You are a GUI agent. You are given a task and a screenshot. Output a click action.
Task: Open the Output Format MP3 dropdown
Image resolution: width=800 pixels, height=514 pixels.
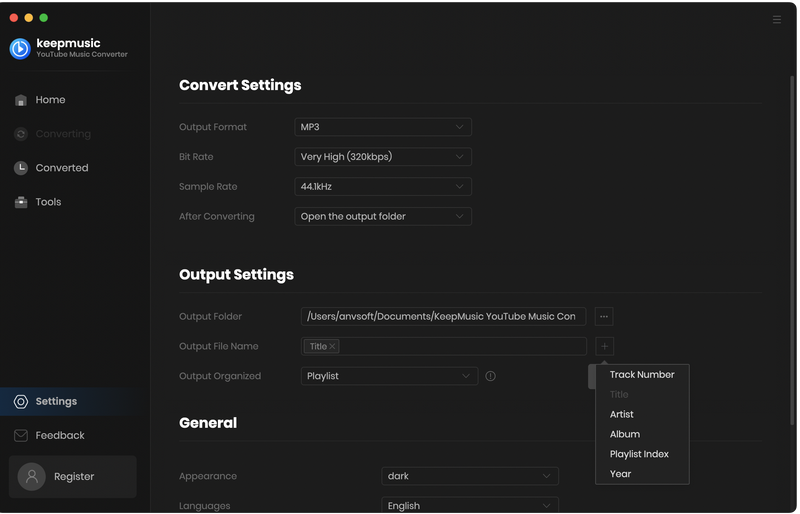tap(383, 127)
